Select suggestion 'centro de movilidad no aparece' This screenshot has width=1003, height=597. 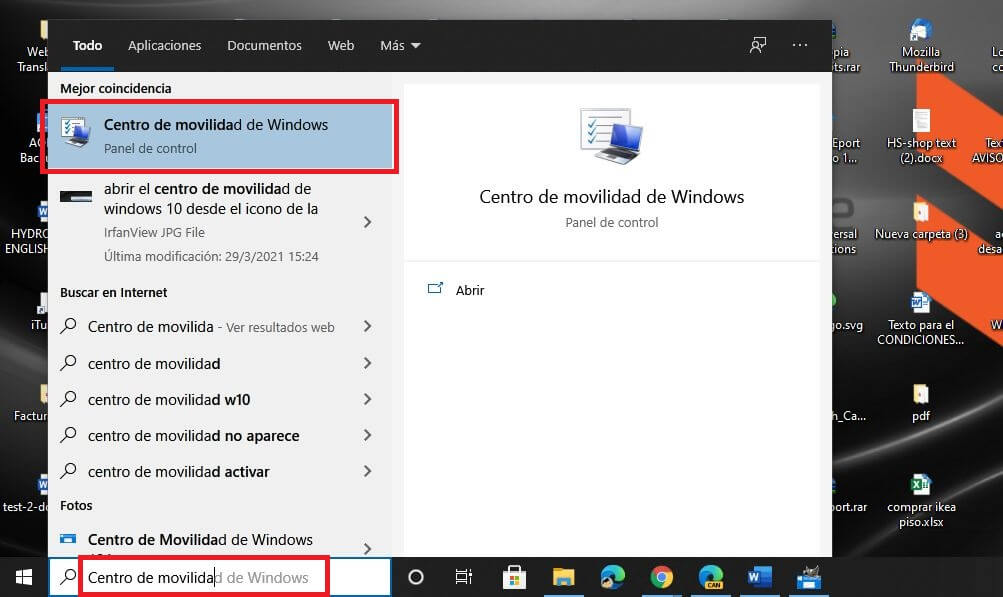point(193,436)
